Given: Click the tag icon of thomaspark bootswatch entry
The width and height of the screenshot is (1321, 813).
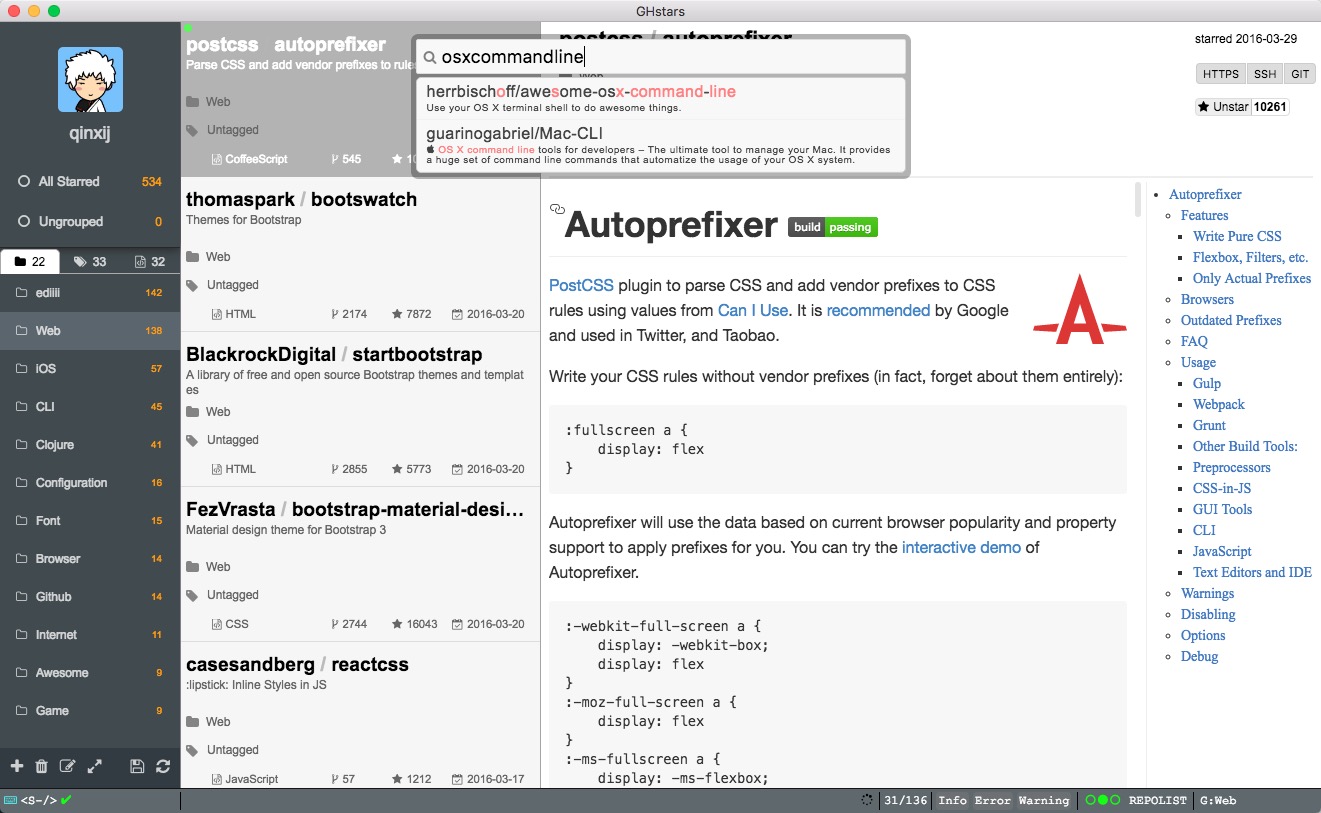Looking at the screenshot, I should (192, 285).
